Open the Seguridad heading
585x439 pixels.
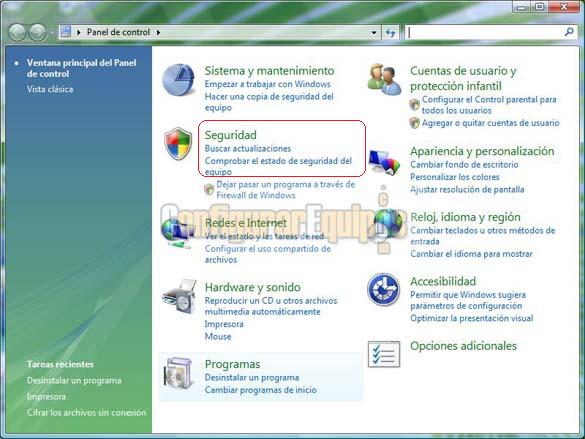coord(231,135)
